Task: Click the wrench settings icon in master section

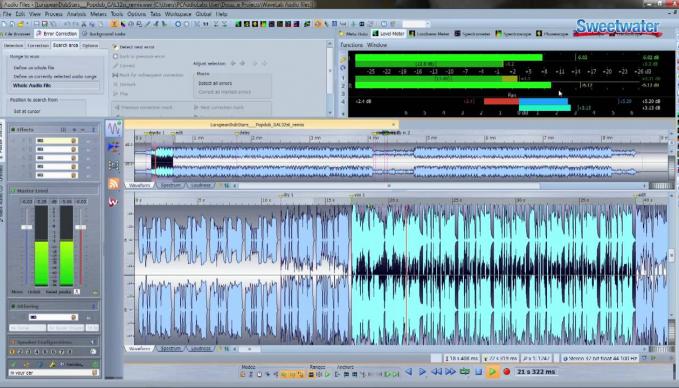Action: click(x=52, y=365)
